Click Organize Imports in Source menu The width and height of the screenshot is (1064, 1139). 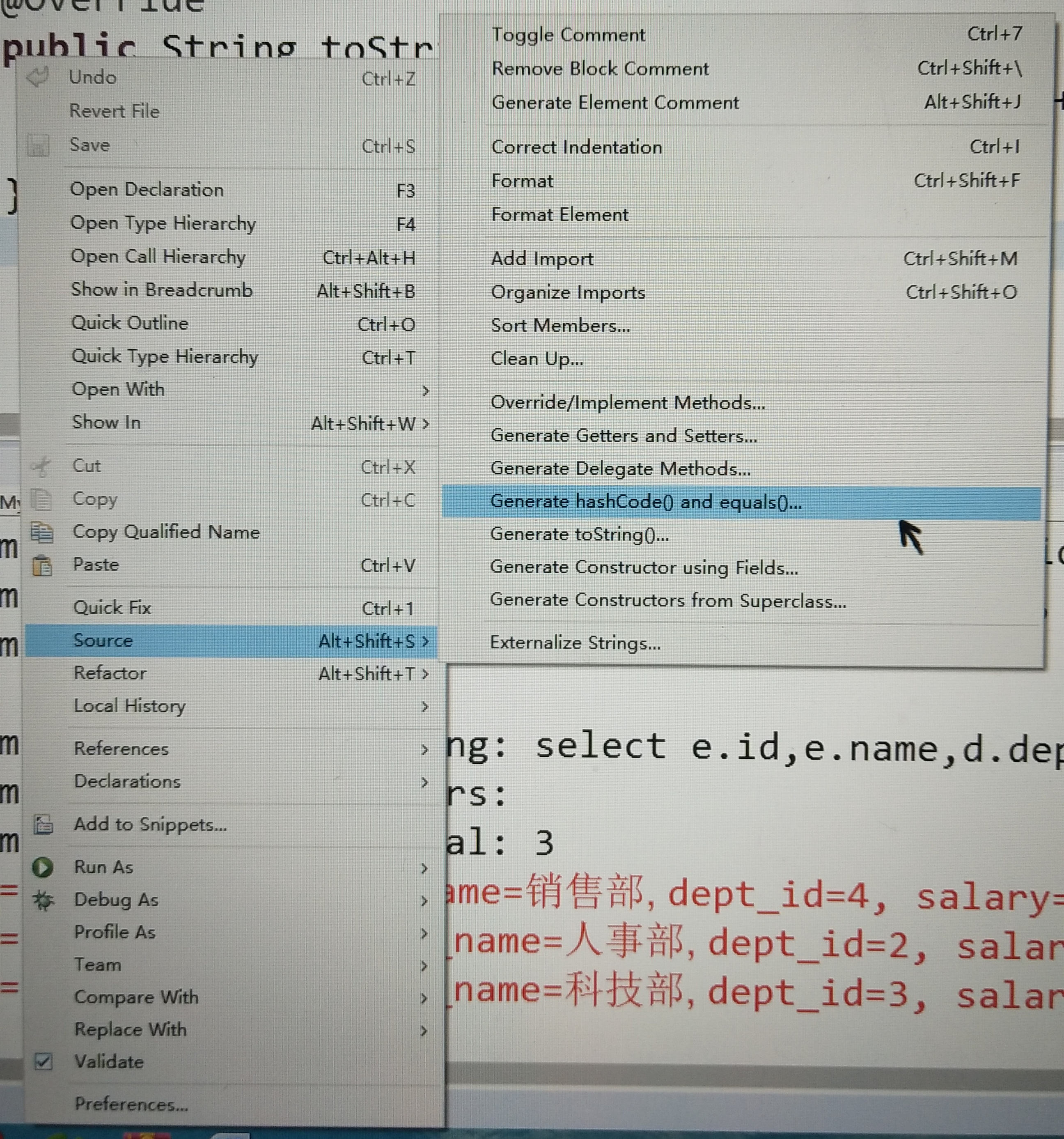(568, 293)
